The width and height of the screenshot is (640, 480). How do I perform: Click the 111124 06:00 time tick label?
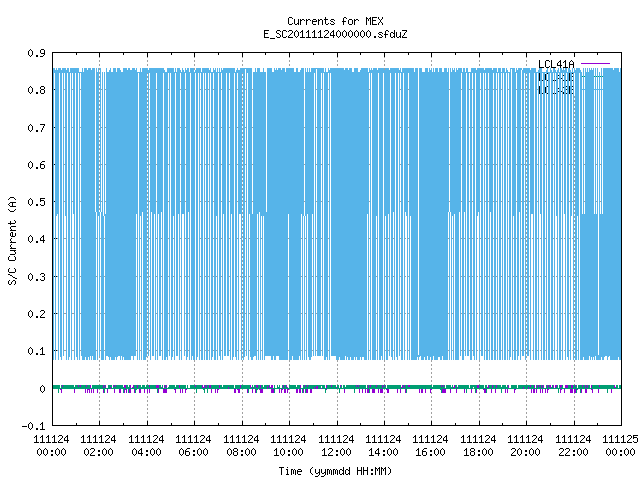[193, 446]
